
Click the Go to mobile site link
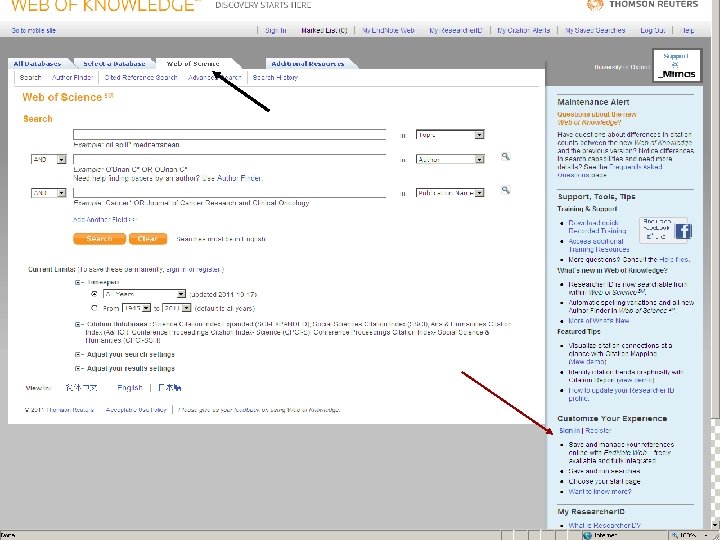tap(34, 30)
